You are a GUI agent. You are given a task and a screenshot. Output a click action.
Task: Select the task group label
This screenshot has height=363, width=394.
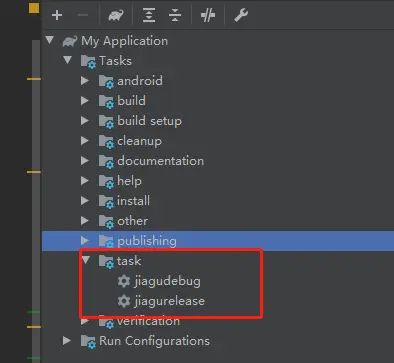[x=129, y=261]
